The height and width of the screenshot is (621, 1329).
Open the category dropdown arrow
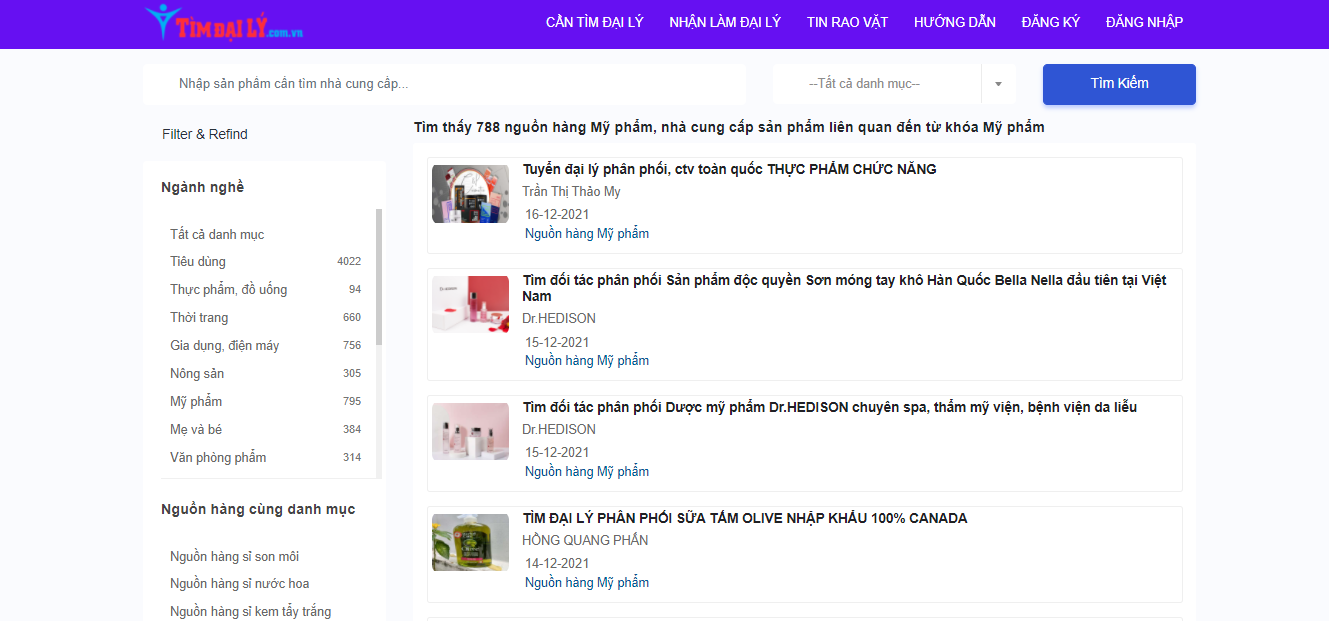pos(998,84)
